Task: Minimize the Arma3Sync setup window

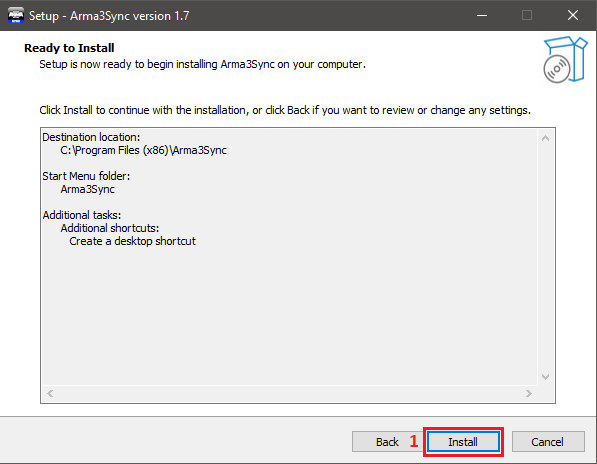Action: (x=482, y=15)
